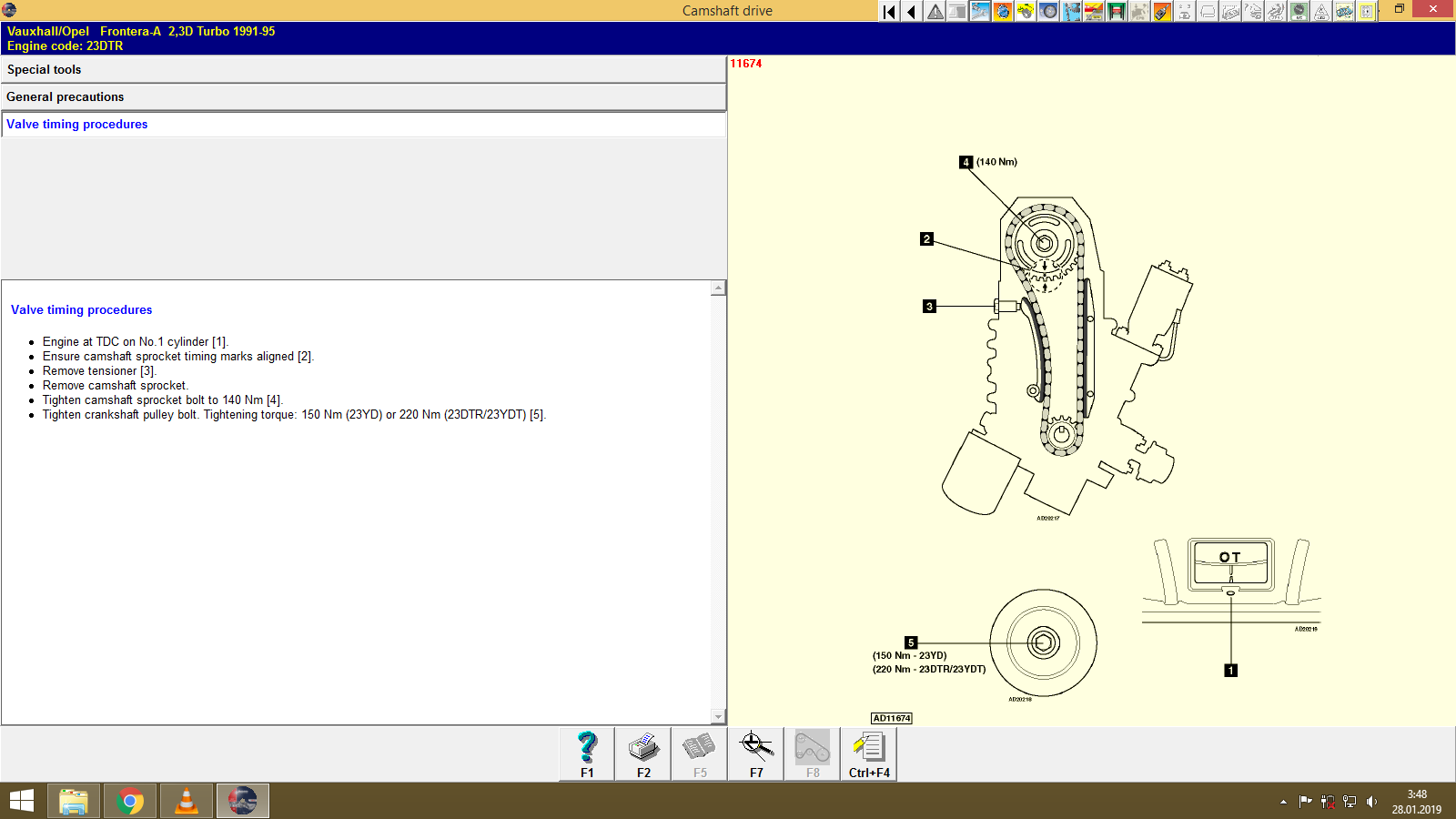Viewport: 1456px width, 819px height.
Task: Click the tyre and wheel icon
Action: [1048, 11]
